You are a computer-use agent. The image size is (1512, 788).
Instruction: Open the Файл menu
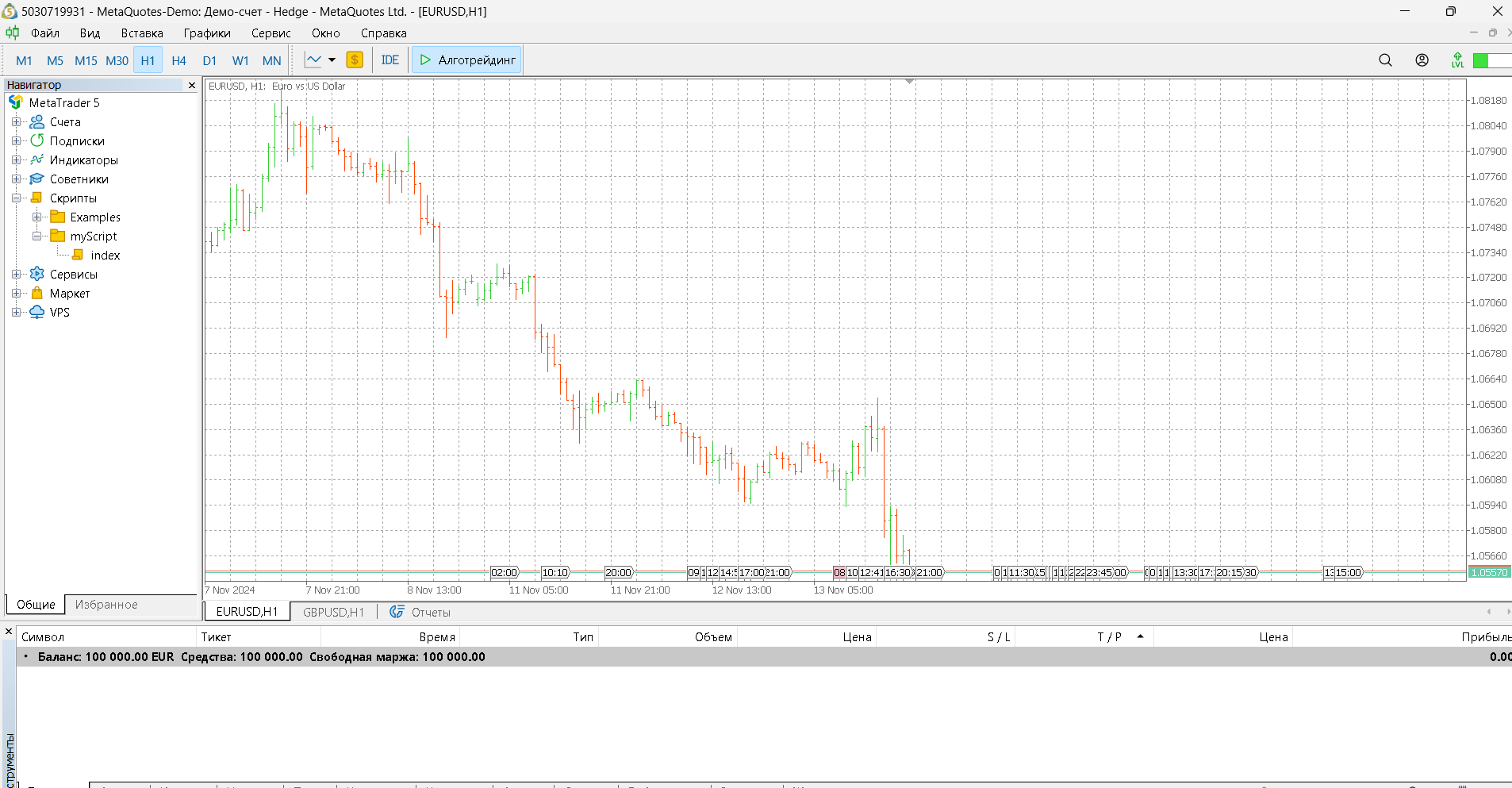tap(45, 33)
